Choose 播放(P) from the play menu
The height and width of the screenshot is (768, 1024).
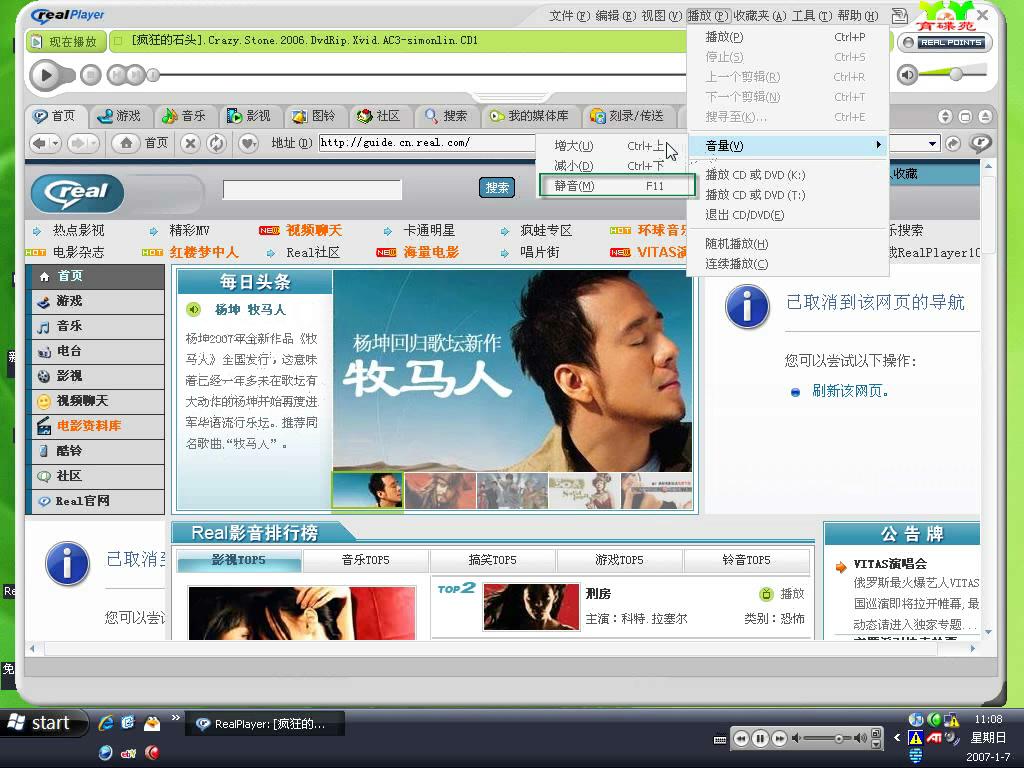click(x=788, y=37)
